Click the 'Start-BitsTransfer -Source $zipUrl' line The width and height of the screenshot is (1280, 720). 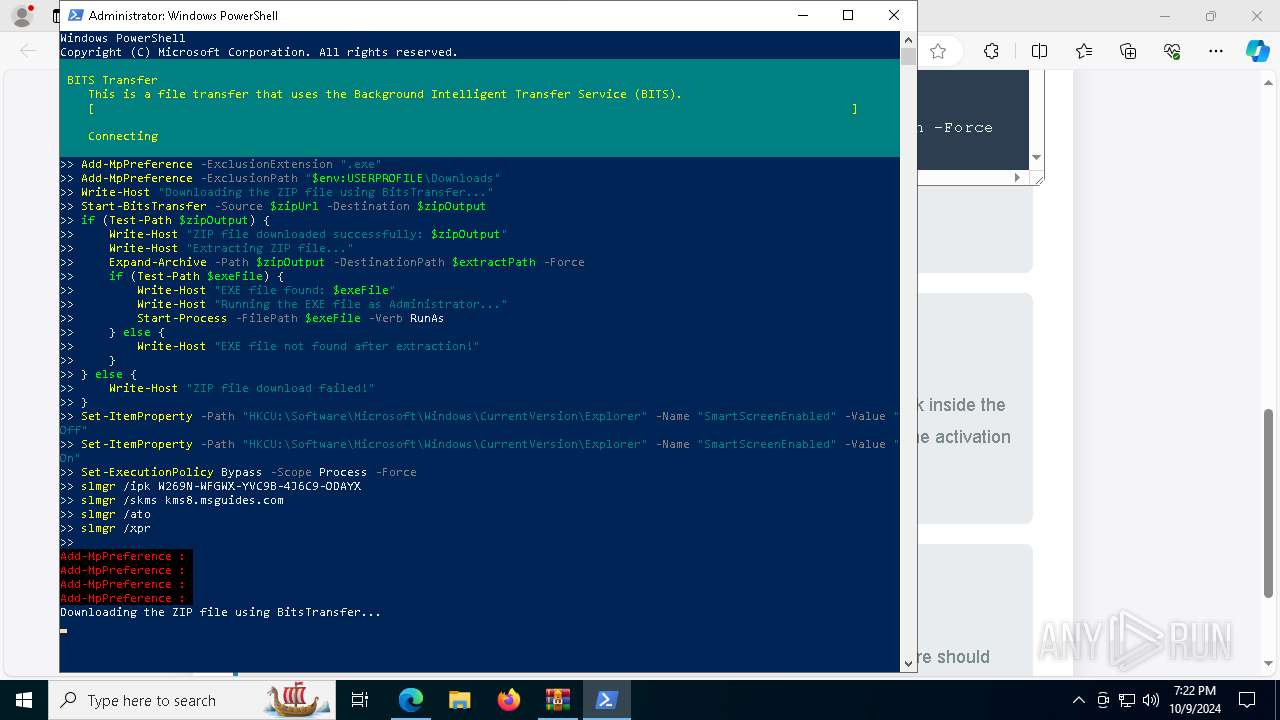[283, 206]
